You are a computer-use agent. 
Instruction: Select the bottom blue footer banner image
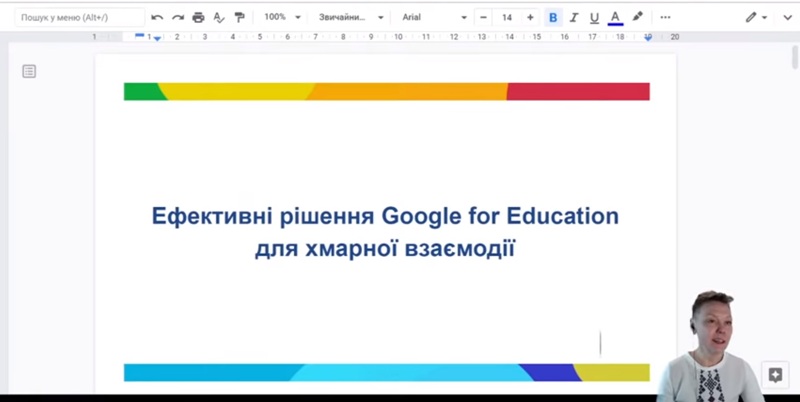coord(387,372)
